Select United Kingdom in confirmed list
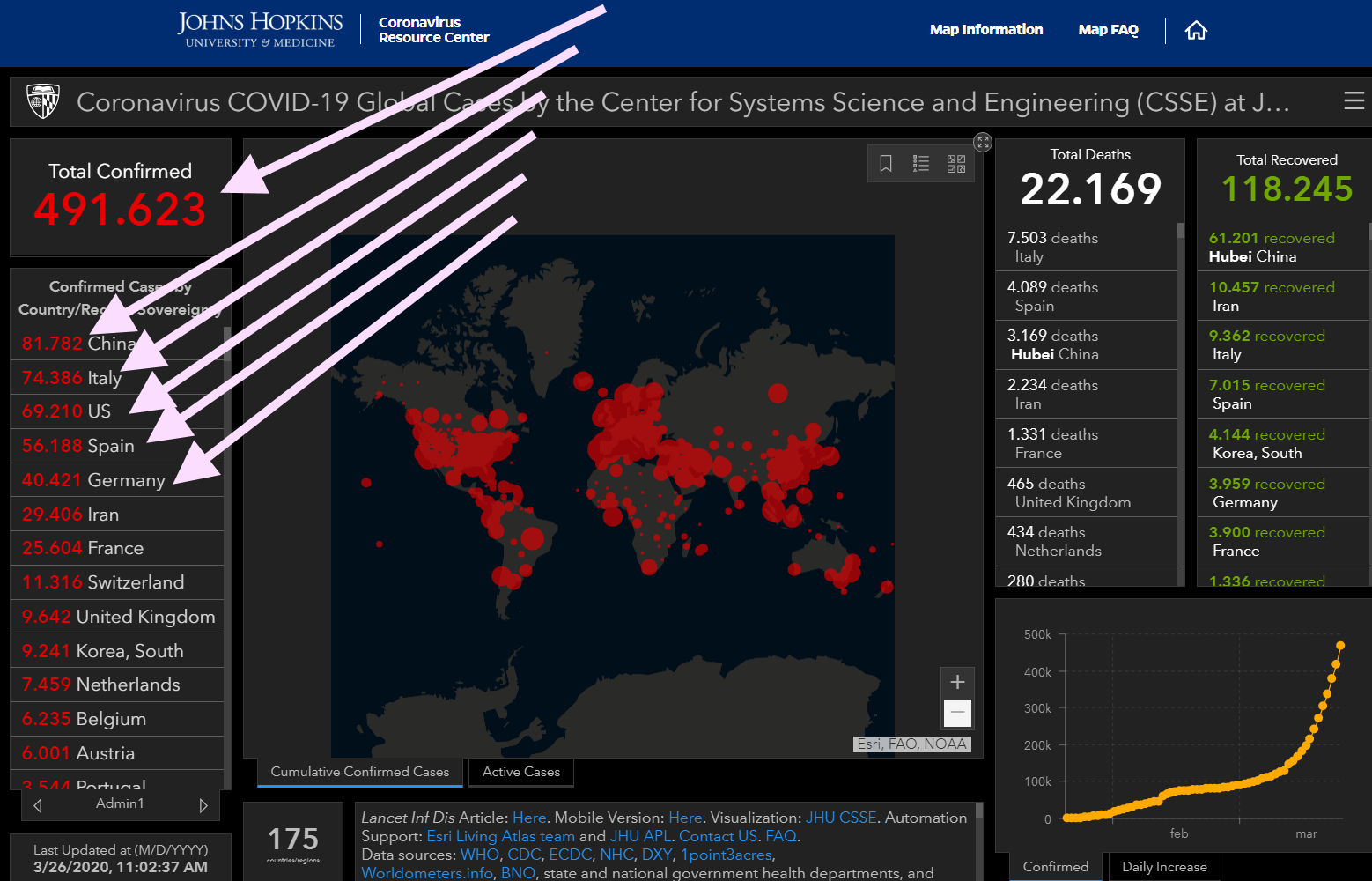 [117, 617]
